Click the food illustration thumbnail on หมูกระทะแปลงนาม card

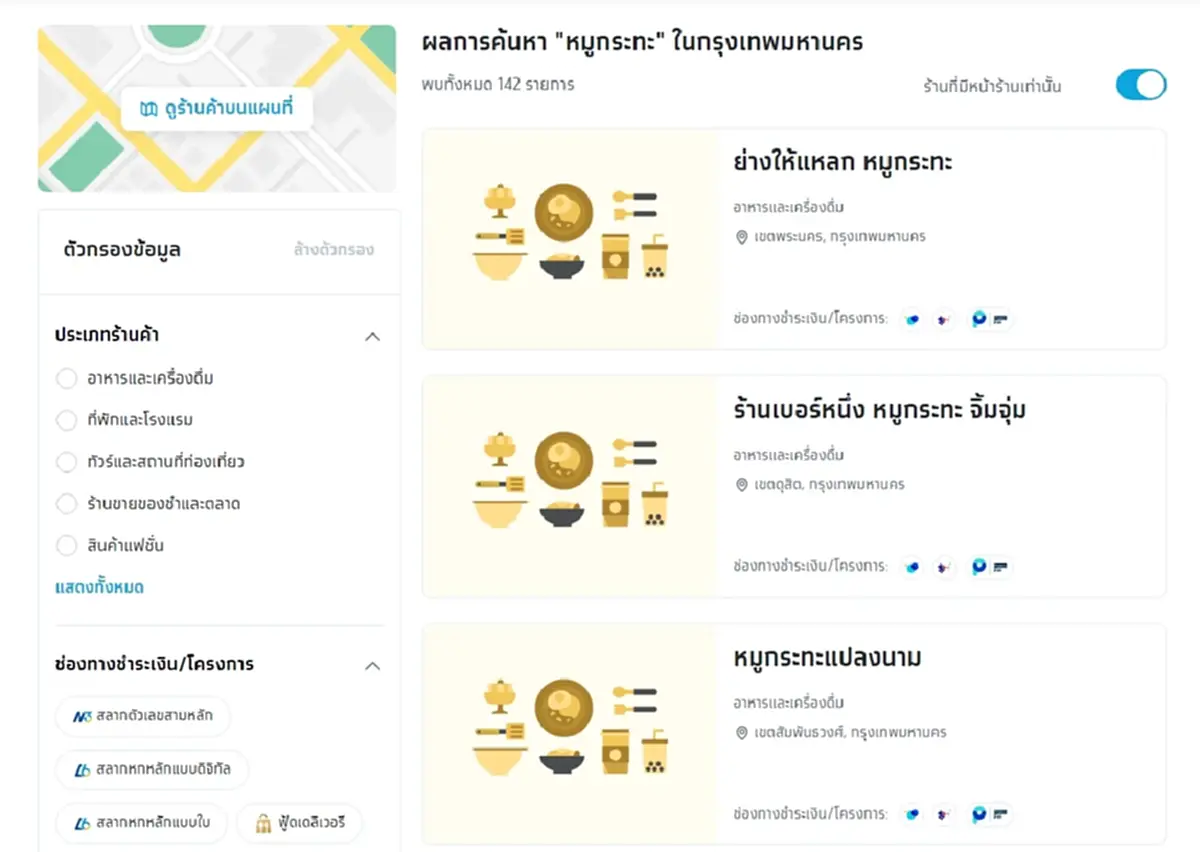[x=571, y=730]
